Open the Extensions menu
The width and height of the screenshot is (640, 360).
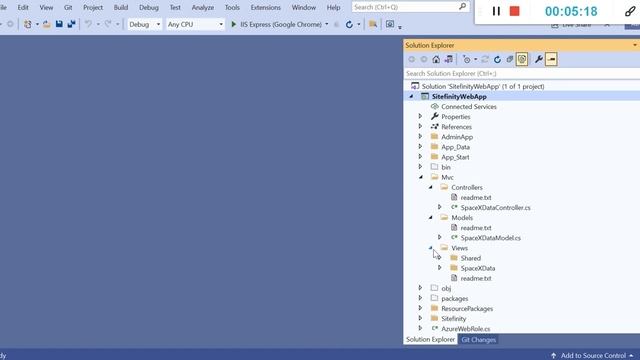coord(265,7)
